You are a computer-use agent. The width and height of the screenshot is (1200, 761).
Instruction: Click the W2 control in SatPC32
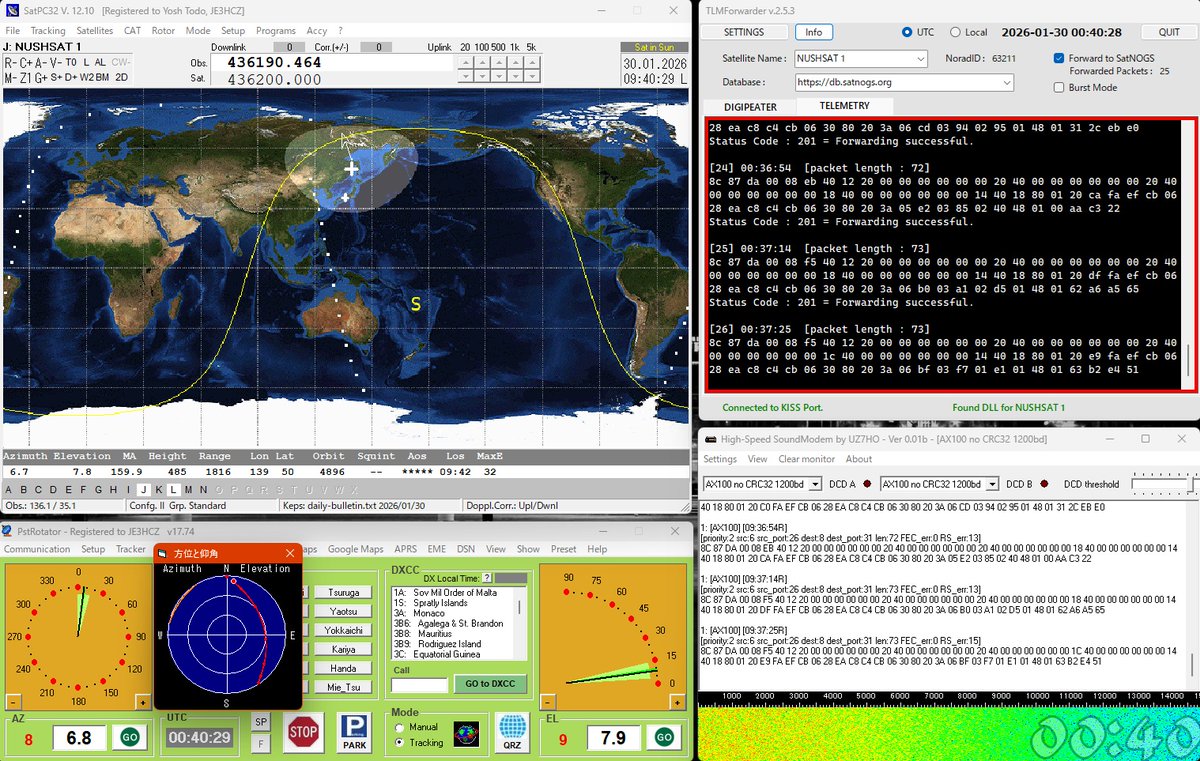point(87,77)
